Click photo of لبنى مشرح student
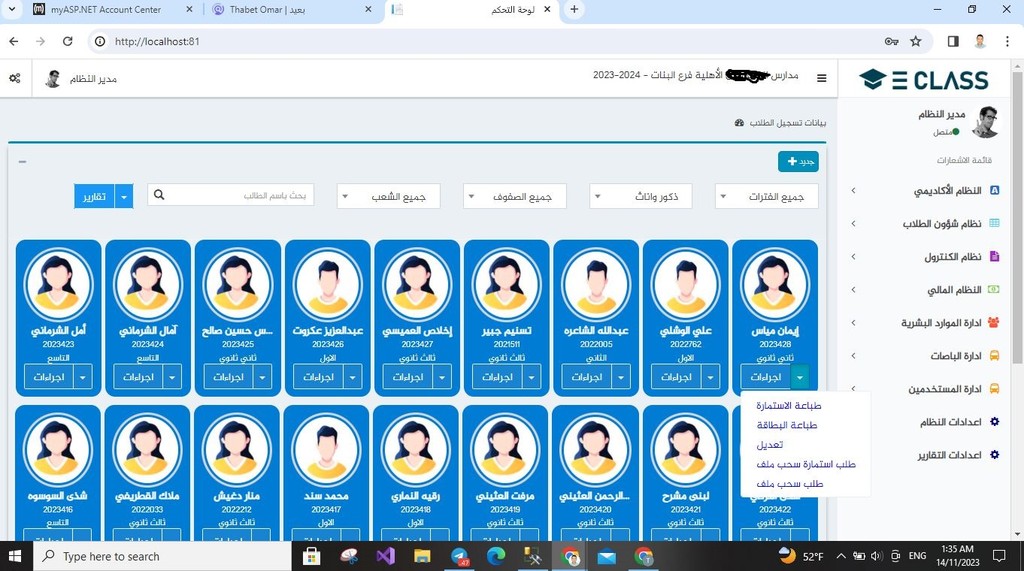This screenshot has width=1024, height=571. tap(685, 449)
